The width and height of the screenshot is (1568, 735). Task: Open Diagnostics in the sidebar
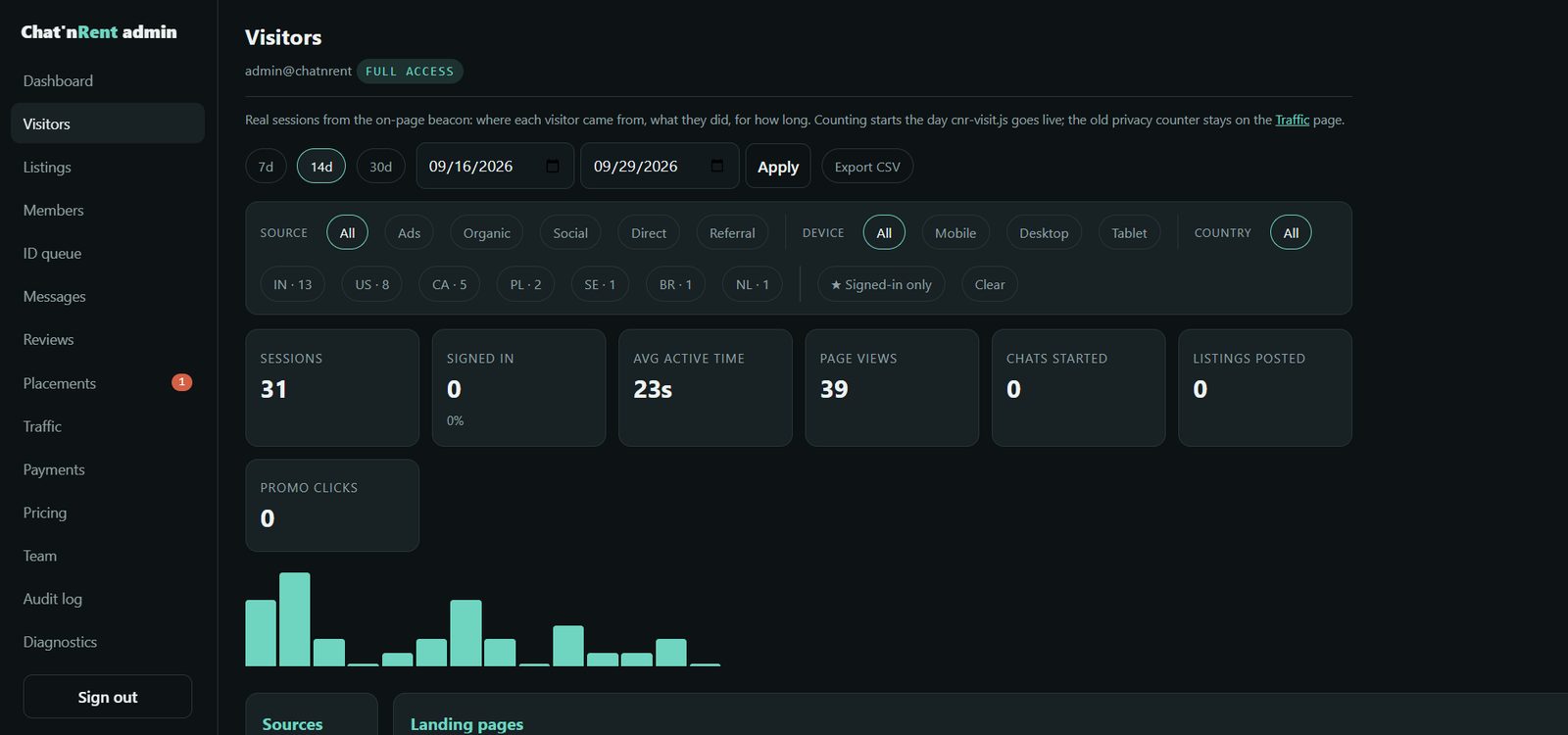pos(108,642)
